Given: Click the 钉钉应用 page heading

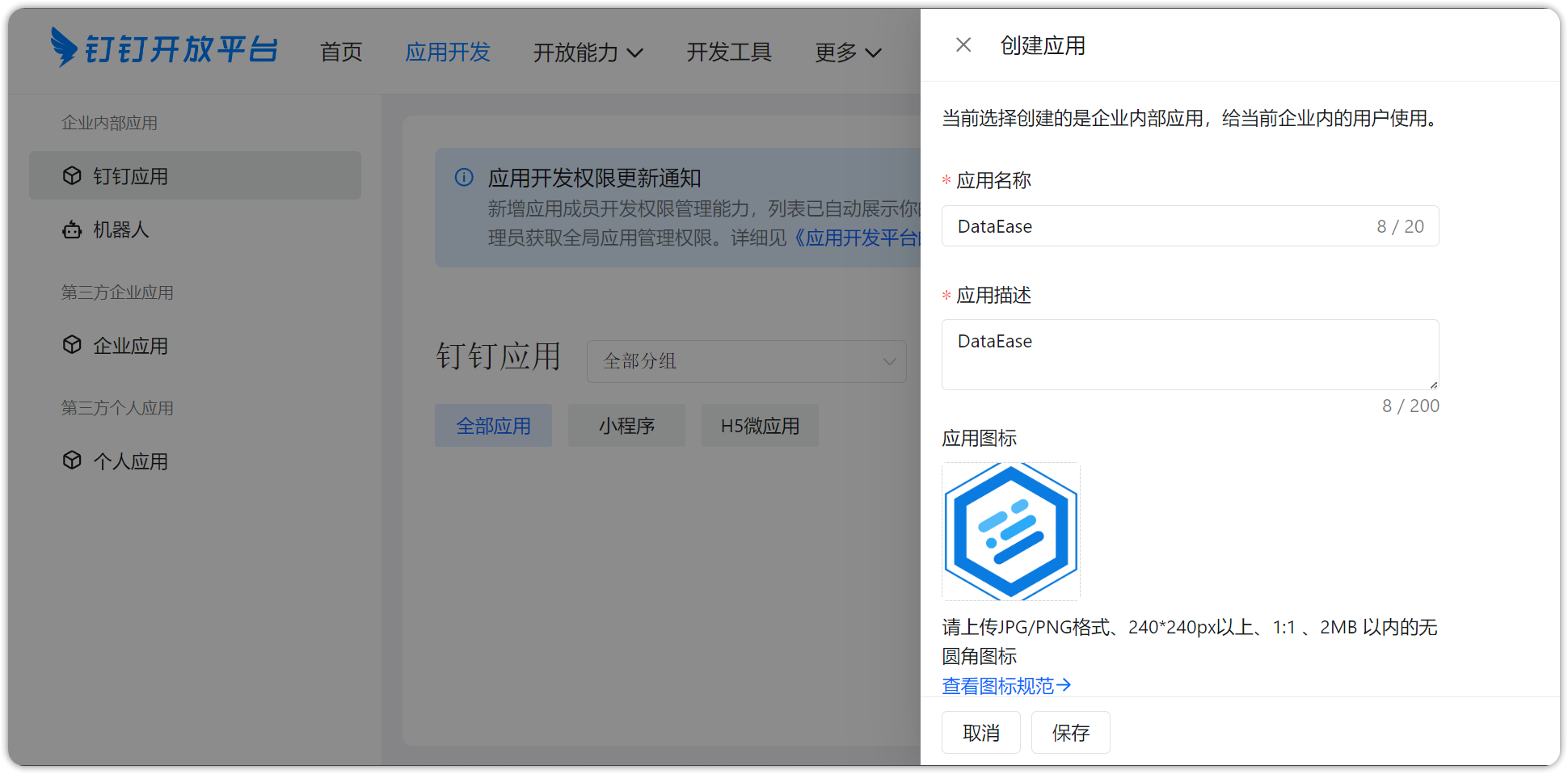Looking at the screenshot, I should (x=498, y=356).
